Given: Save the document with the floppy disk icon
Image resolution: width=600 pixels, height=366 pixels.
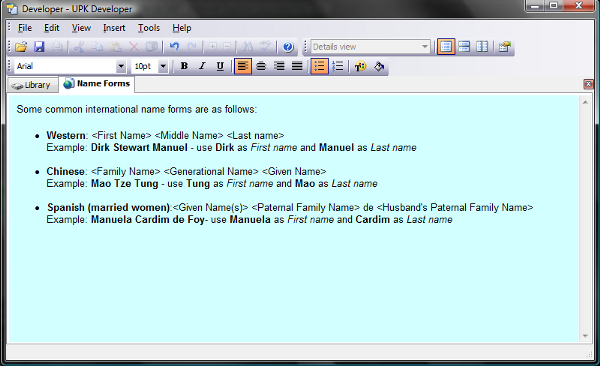Looking at the screenshot, I should click(39, 47).
